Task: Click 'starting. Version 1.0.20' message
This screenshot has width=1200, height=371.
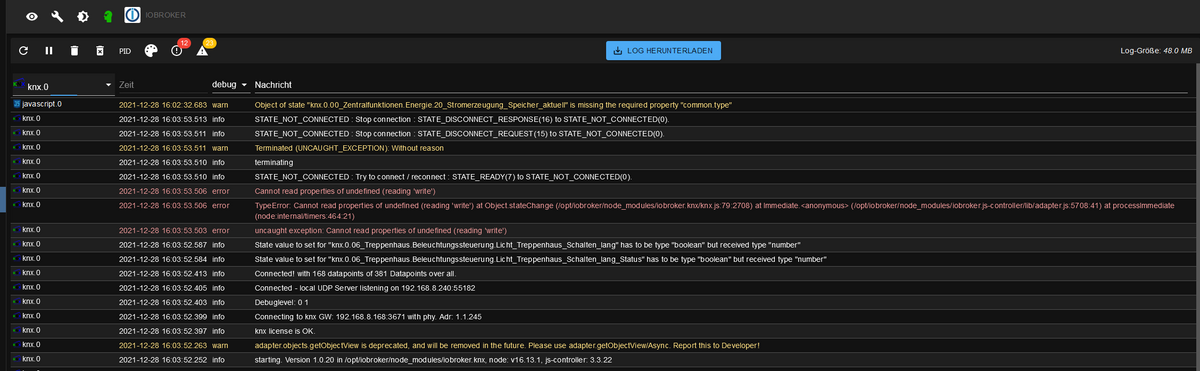Action: point(432,359)
